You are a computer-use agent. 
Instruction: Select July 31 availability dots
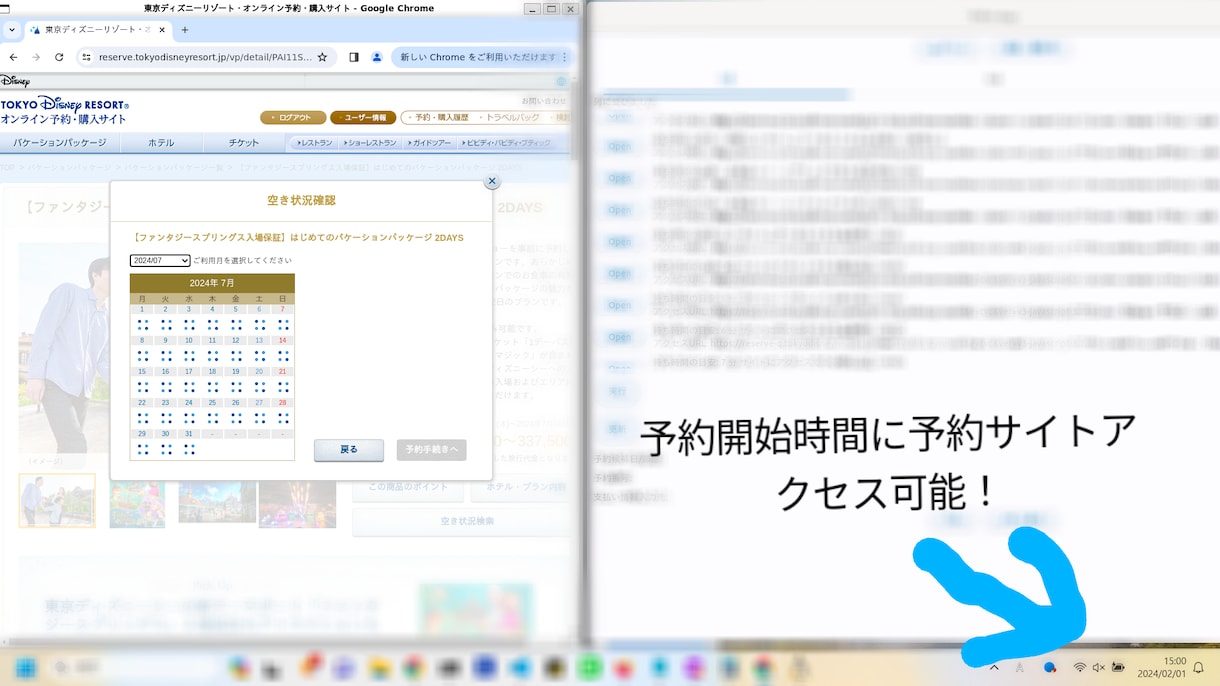click(x=189, y=449)
